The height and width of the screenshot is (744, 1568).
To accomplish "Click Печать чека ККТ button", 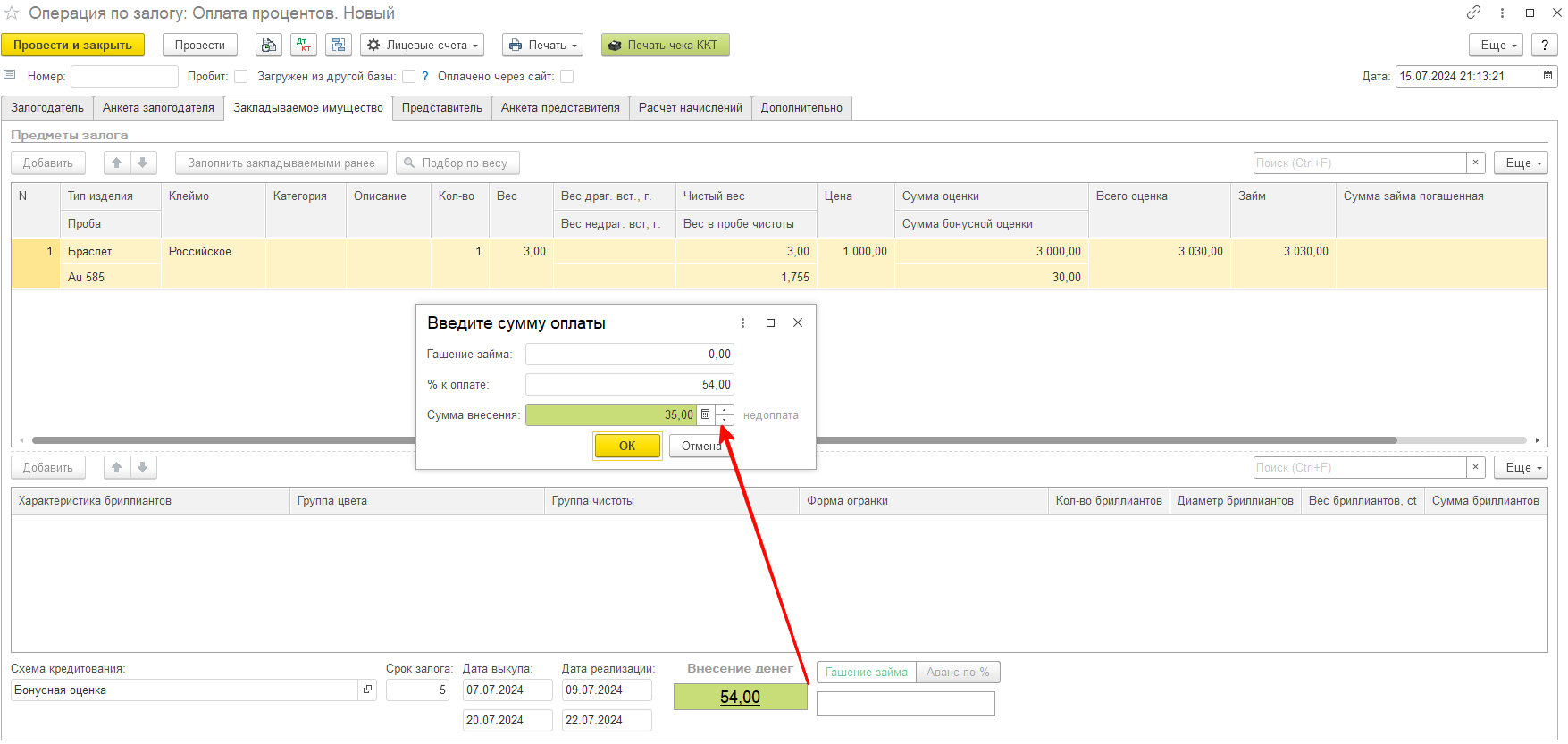I will point(665,45).
